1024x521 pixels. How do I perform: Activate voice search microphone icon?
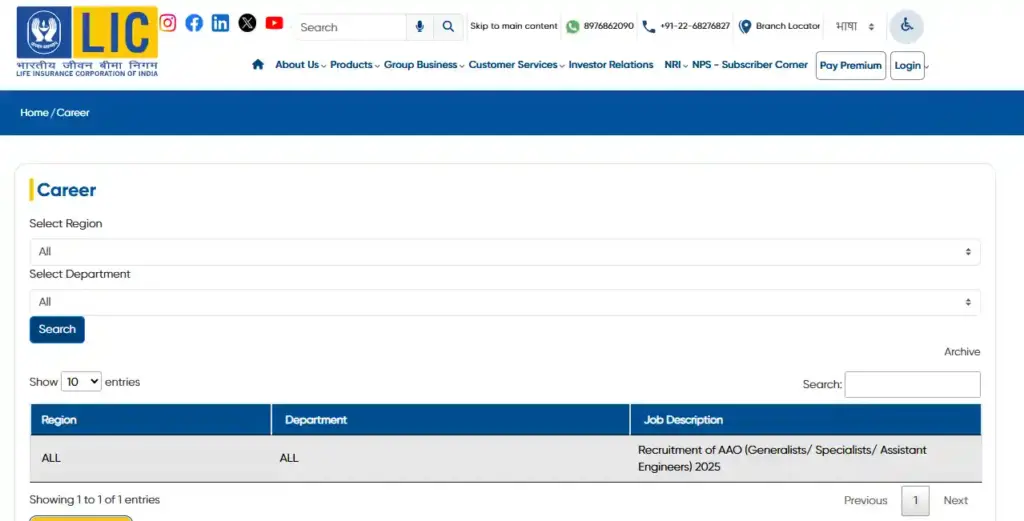click(x=420, y=27)
